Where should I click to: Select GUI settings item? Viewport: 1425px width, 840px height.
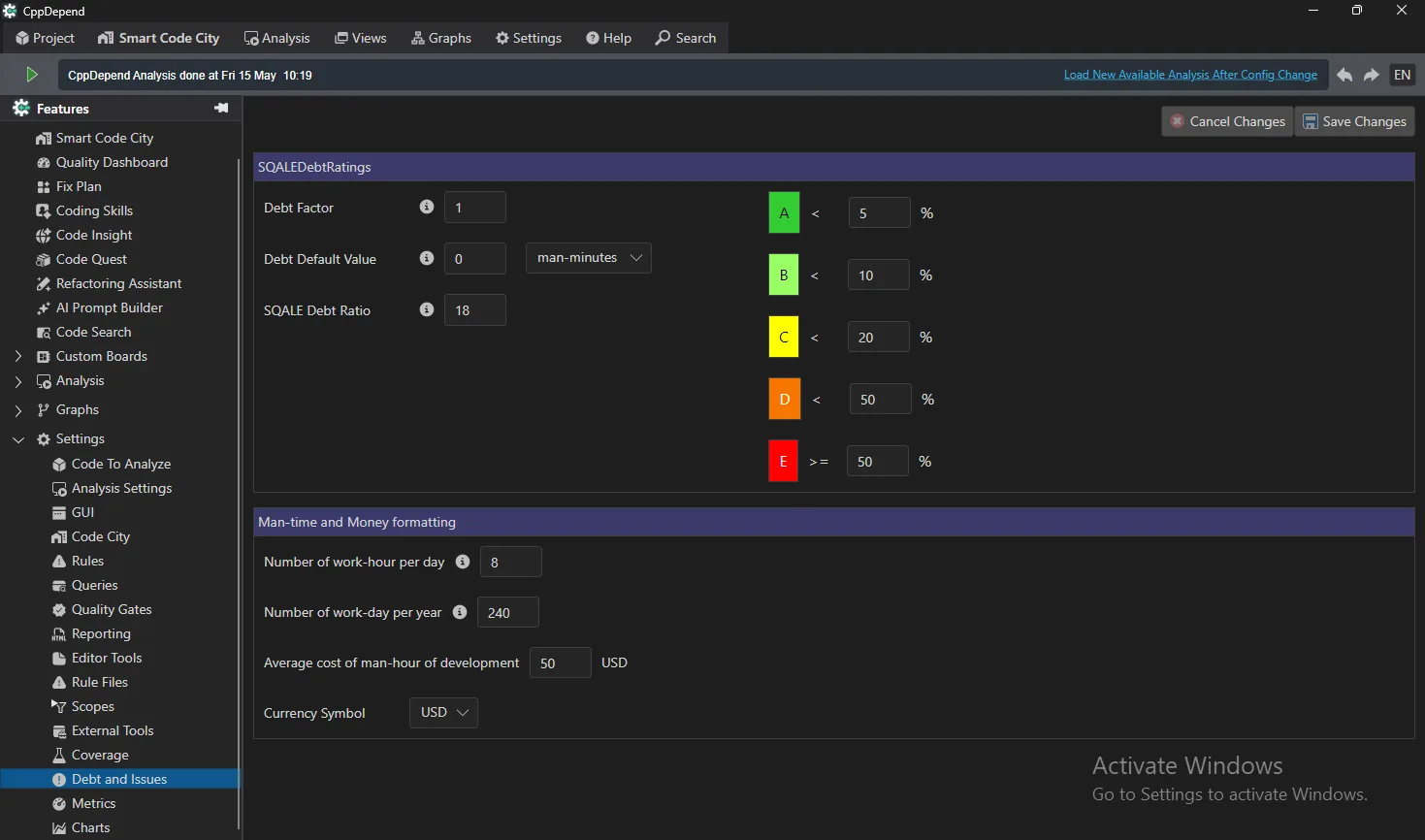pyautogui.click(x=73, y=512)
